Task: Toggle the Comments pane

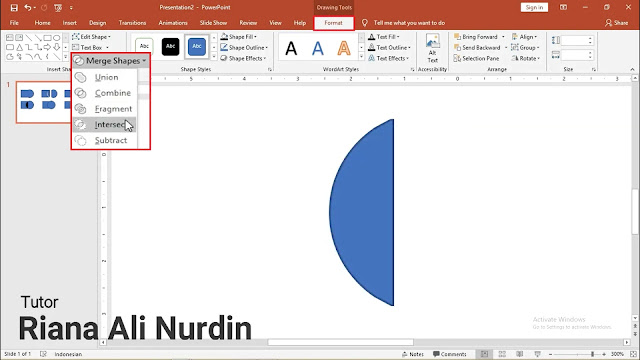Action: coord(450,354)
